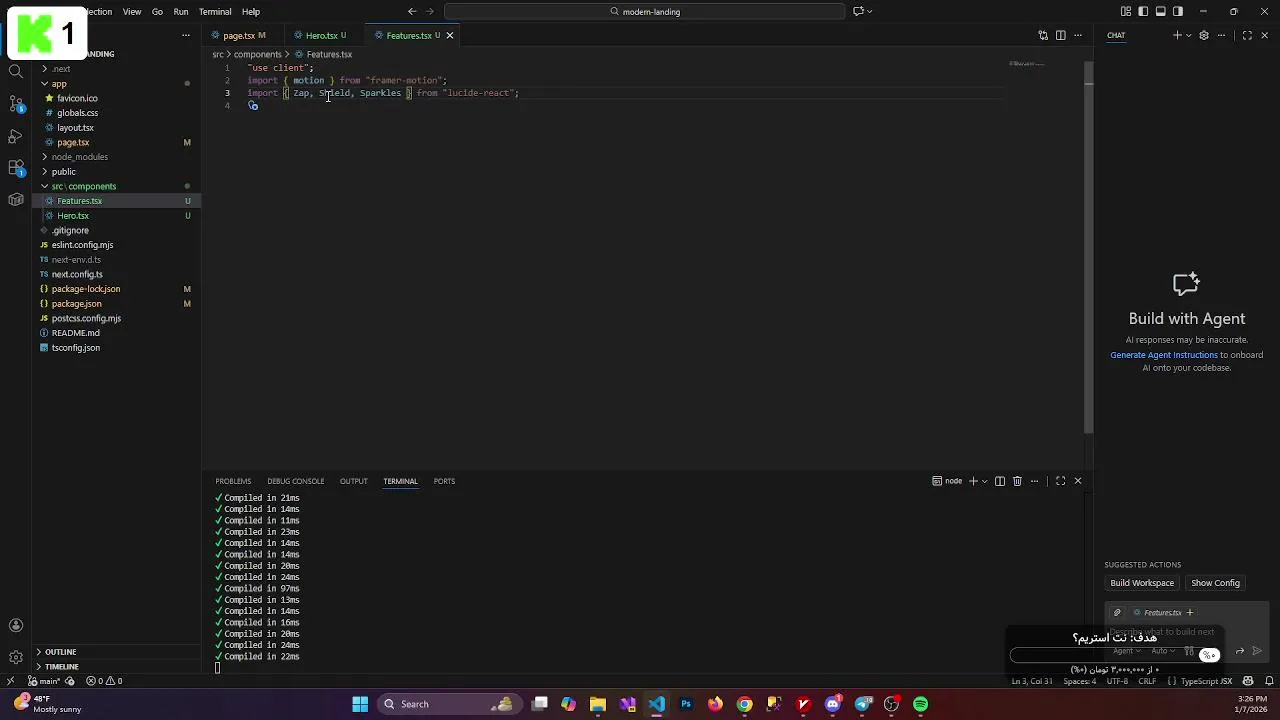The width and height of the screenshot is (1280, 720).
Task: Open the Terminal menu
Action: pos(215,12)
